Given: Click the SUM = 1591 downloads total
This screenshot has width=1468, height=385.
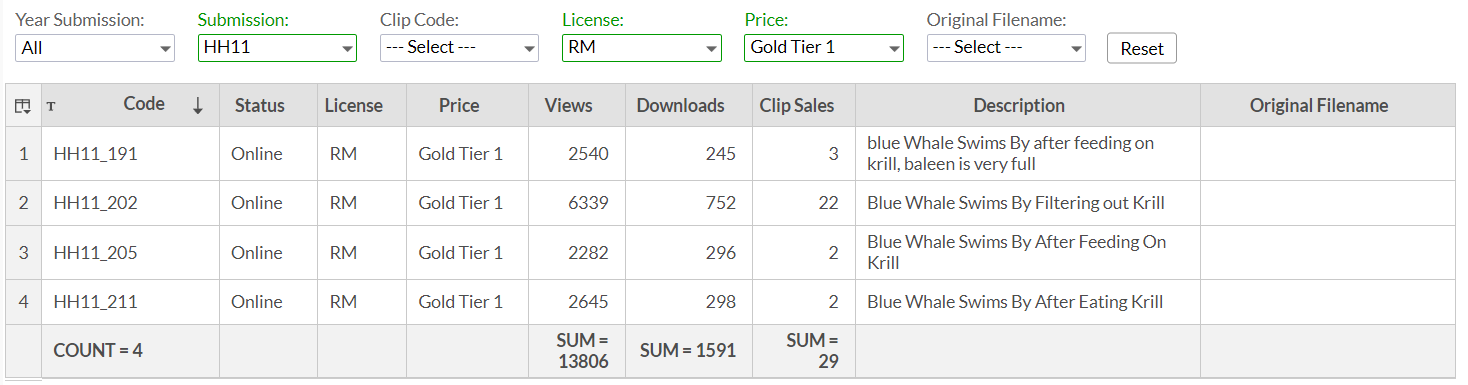Looking at the screenshot, I should click(x=688, y=351).
